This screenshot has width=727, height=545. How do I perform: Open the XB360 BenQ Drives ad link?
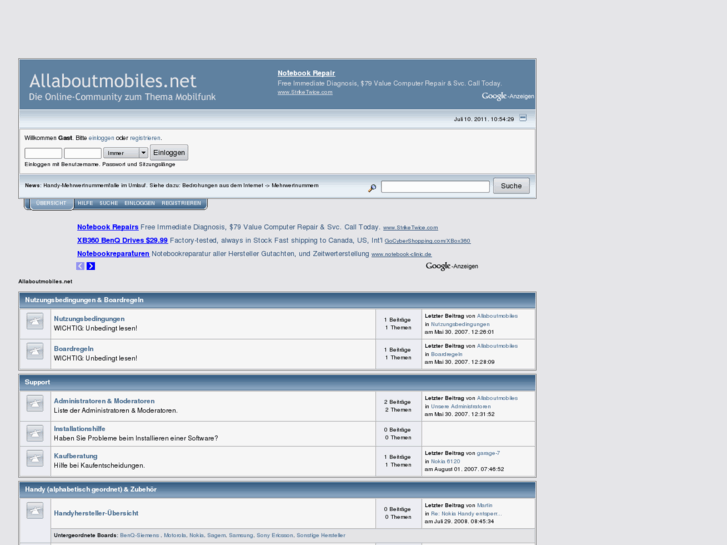[122, 241]
